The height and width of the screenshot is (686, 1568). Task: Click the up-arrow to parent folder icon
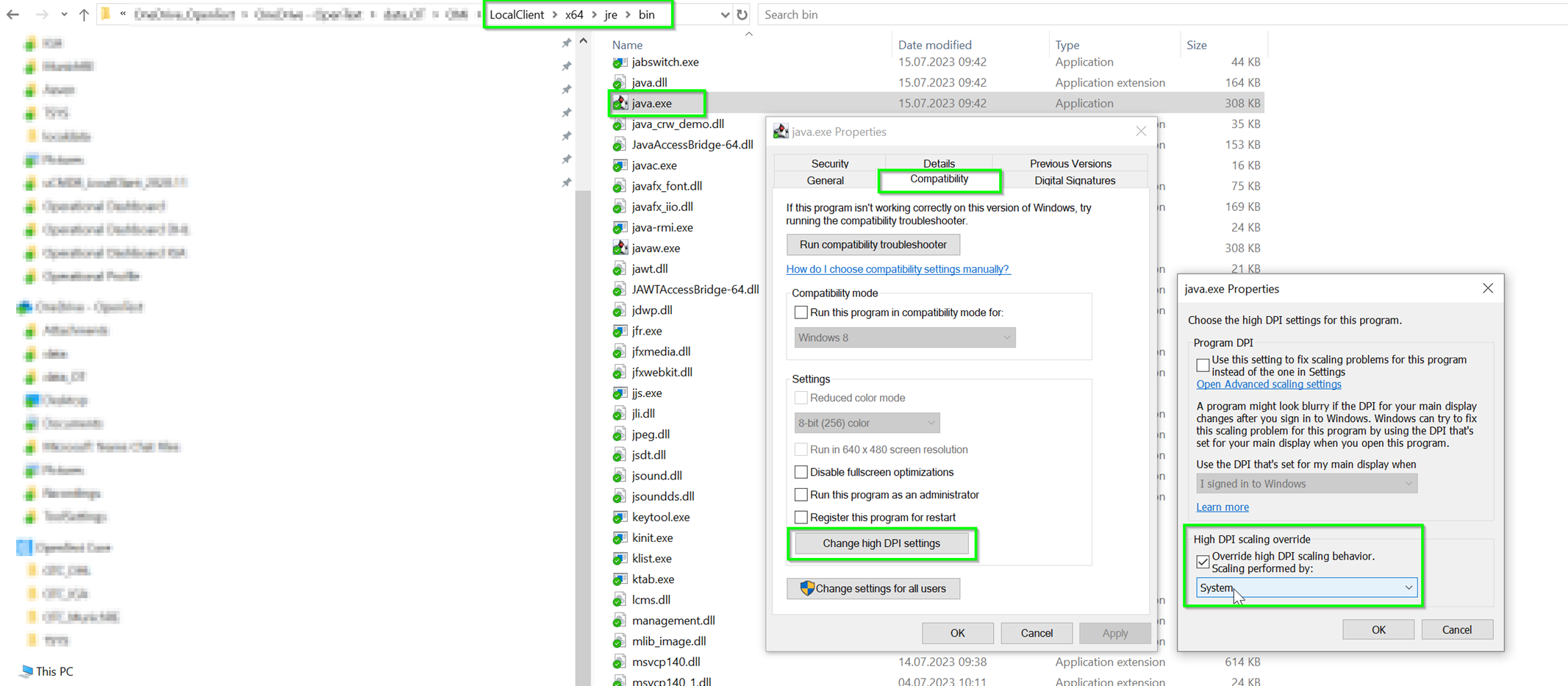[x=85, y=14]
